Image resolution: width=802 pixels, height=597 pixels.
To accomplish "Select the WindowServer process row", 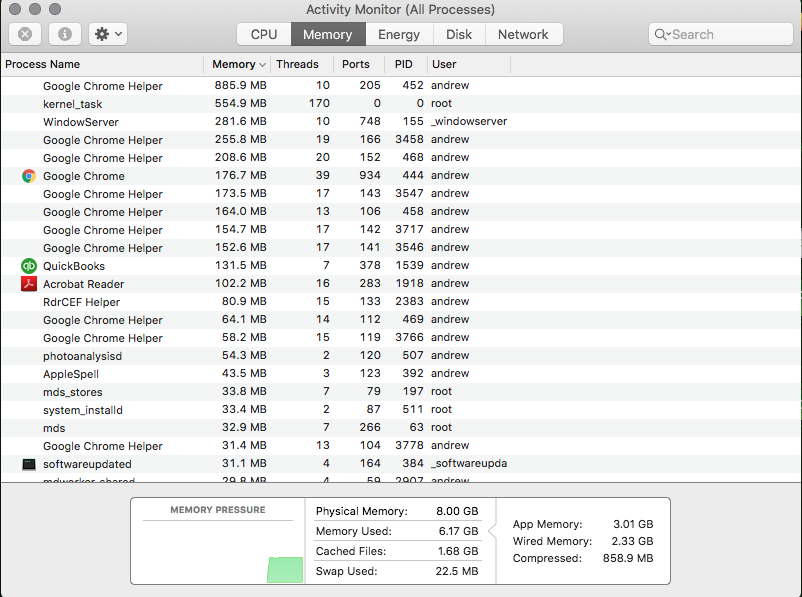I will tap(401, 122).
